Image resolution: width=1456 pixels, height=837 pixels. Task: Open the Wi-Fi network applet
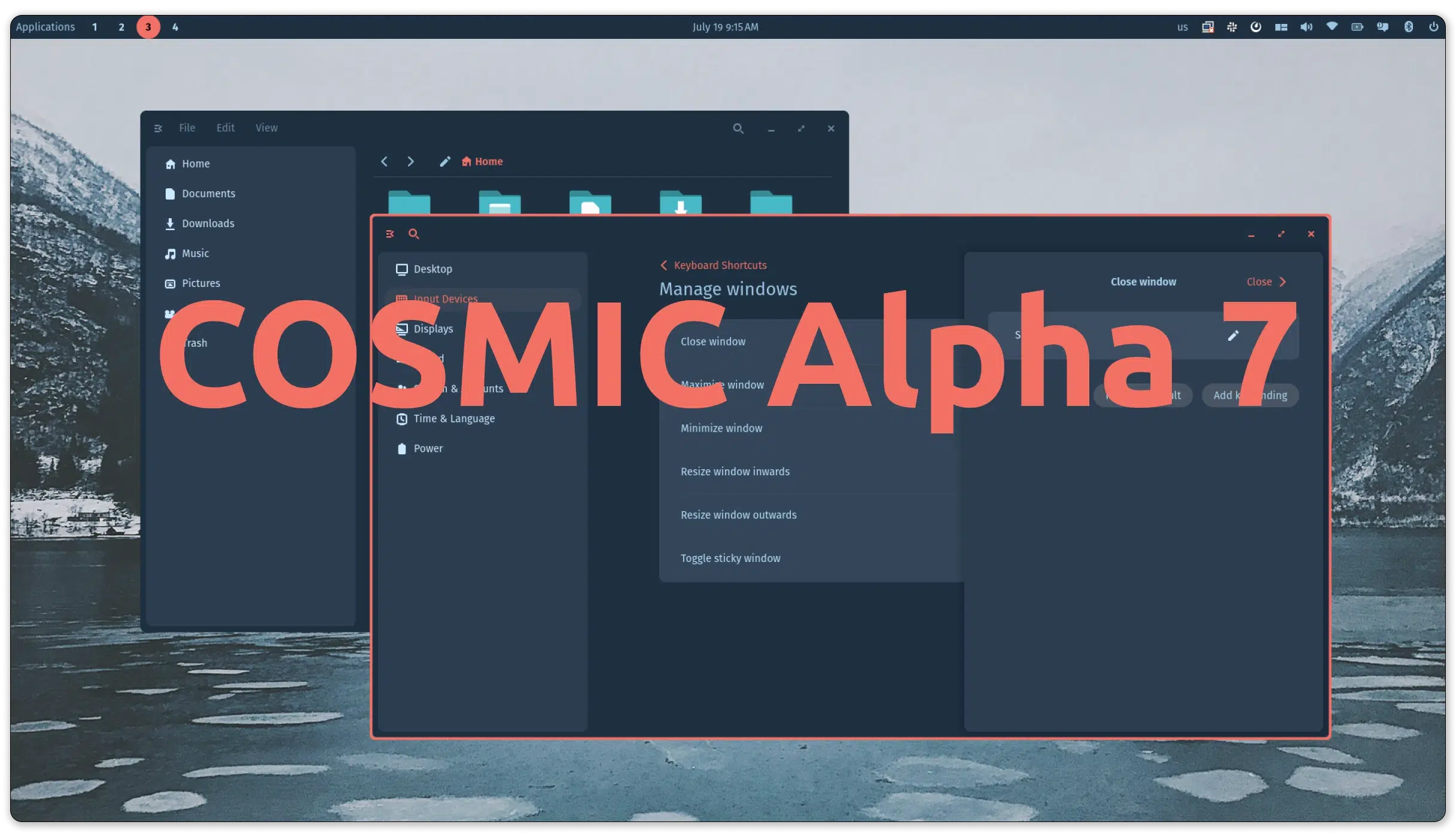point(1332,27)
